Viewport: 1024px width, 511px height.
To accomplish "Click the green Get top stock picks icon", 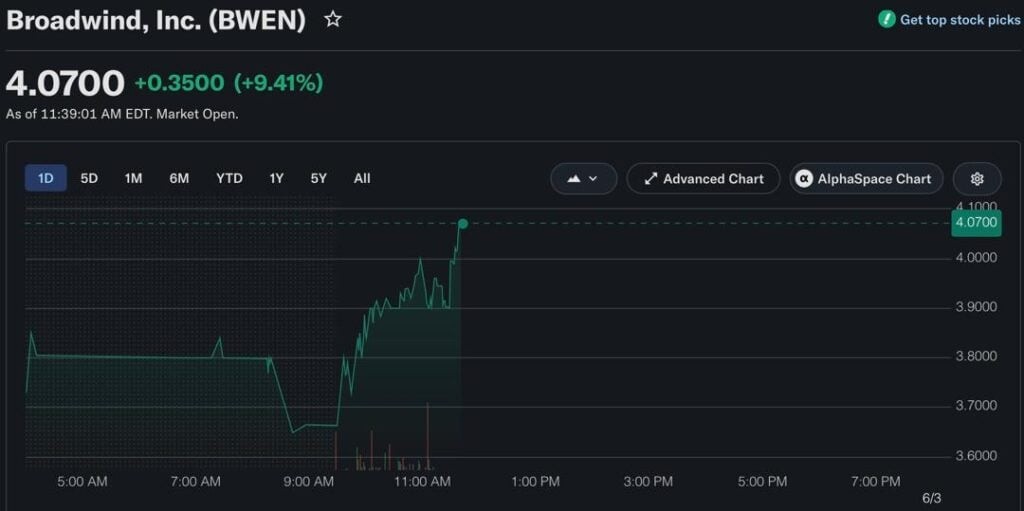I will [x=886, y=20].
